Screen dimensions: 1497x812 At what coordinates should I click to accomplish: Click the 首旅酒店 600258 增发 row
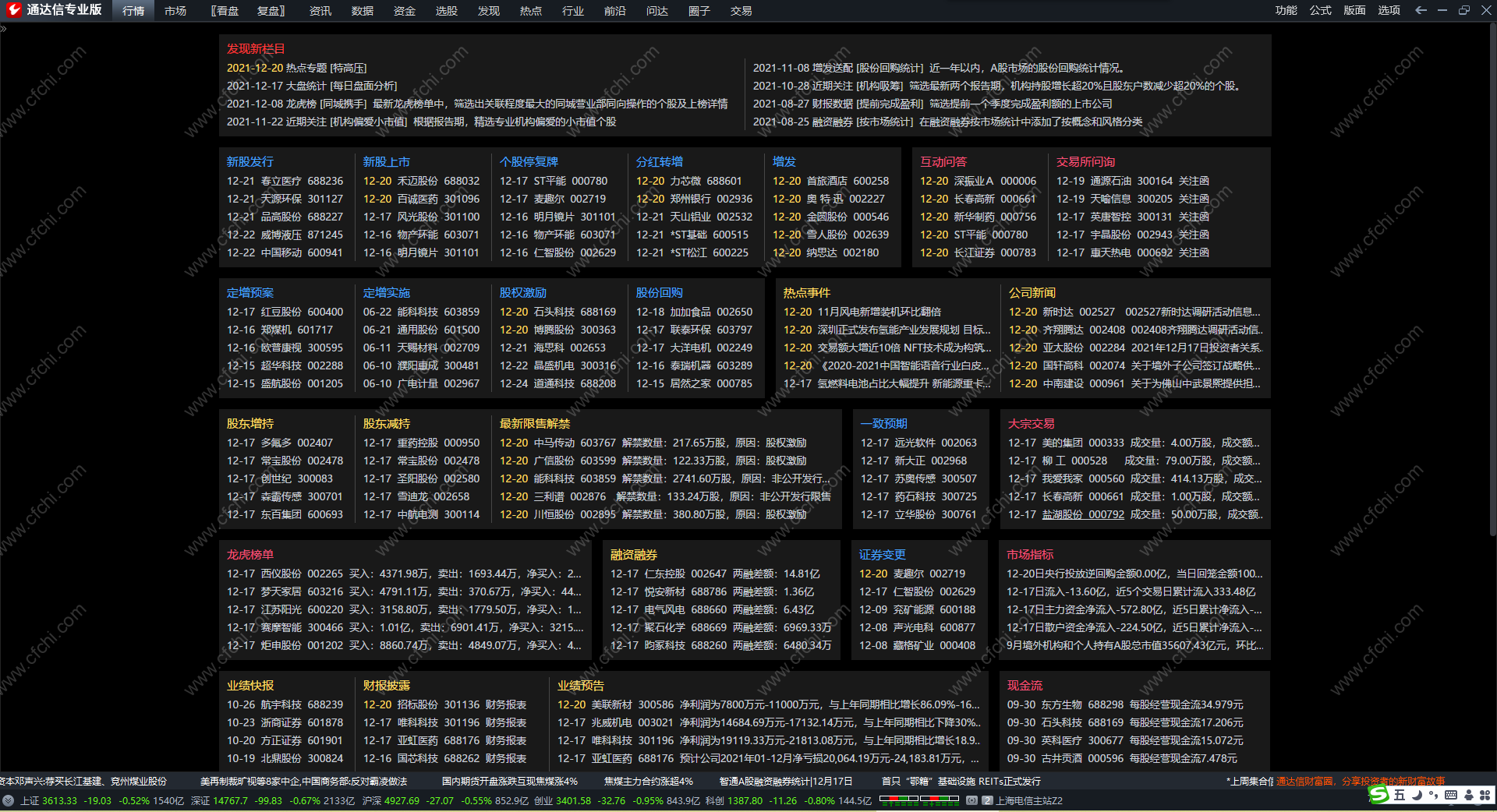tap(830, 181)
